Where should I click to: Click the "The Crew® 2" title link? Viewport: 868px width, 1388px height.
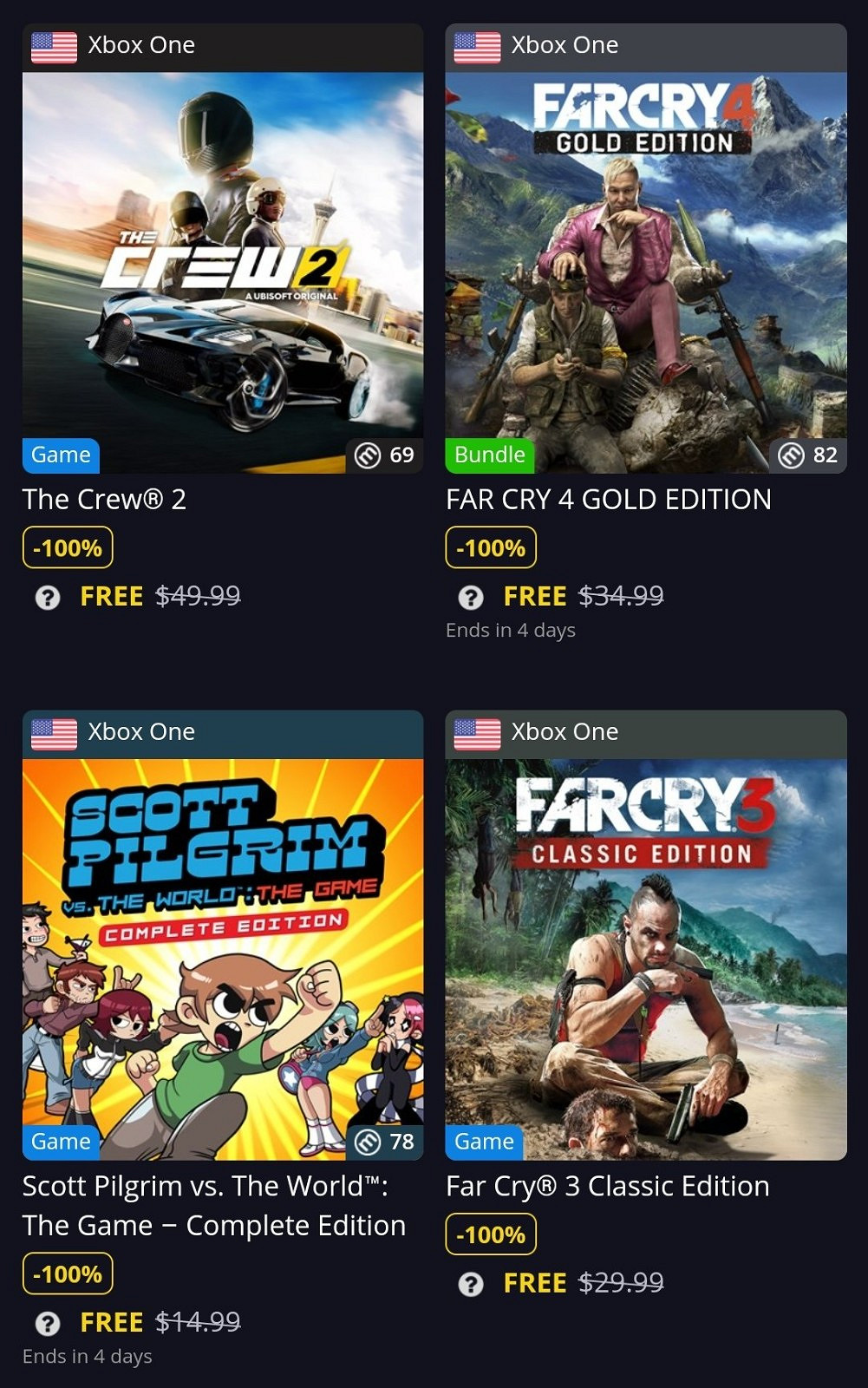104,500
